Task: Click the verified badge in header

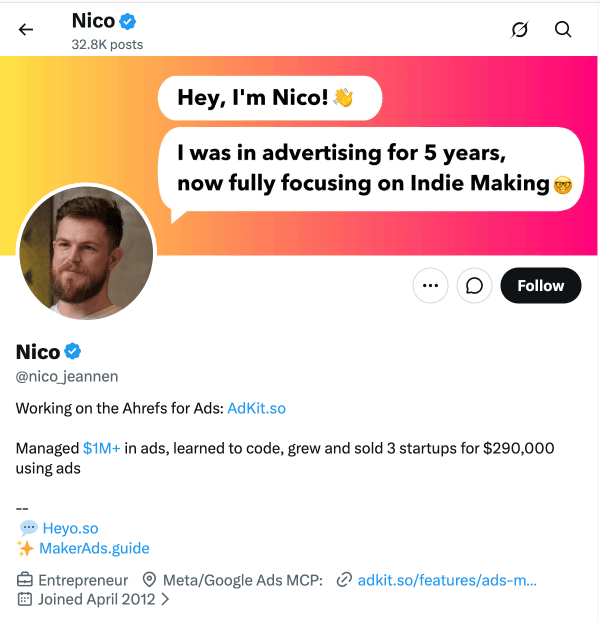Action: 128,21
